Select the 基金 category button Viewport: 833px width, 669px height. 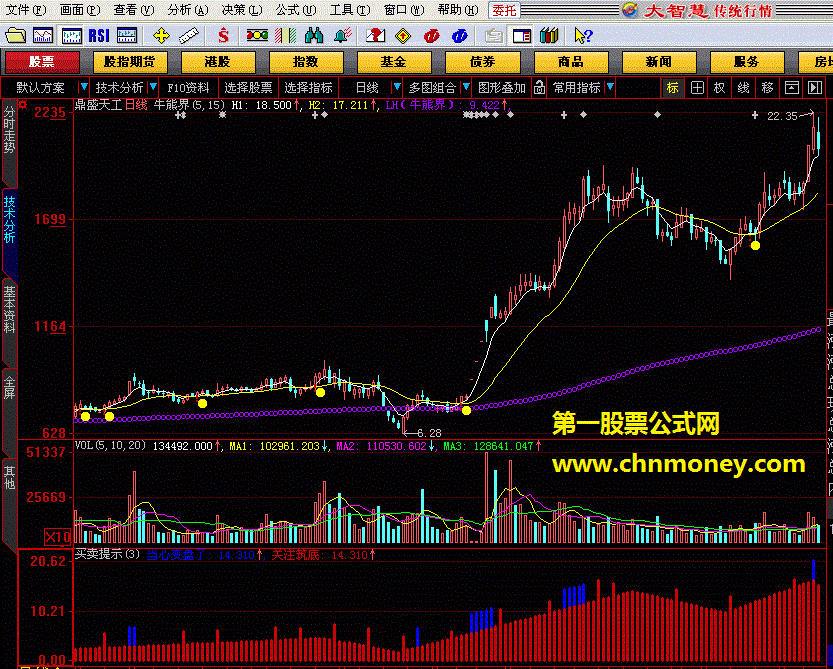click(394, 62)
